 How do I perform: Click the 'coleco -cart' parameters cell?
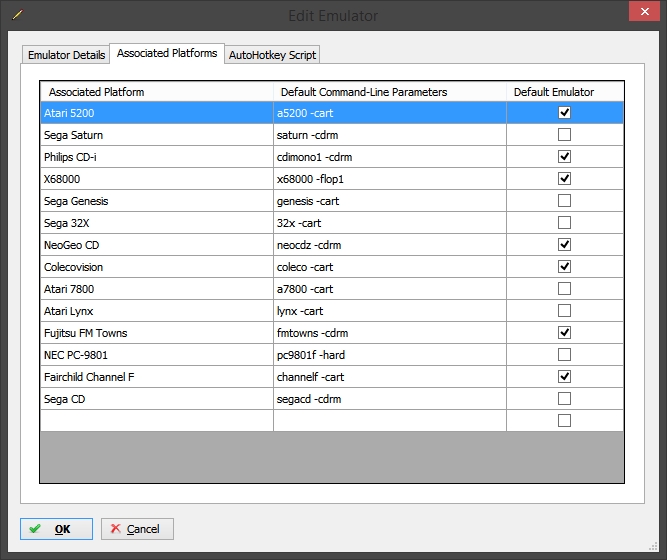(x=390, y=267)
